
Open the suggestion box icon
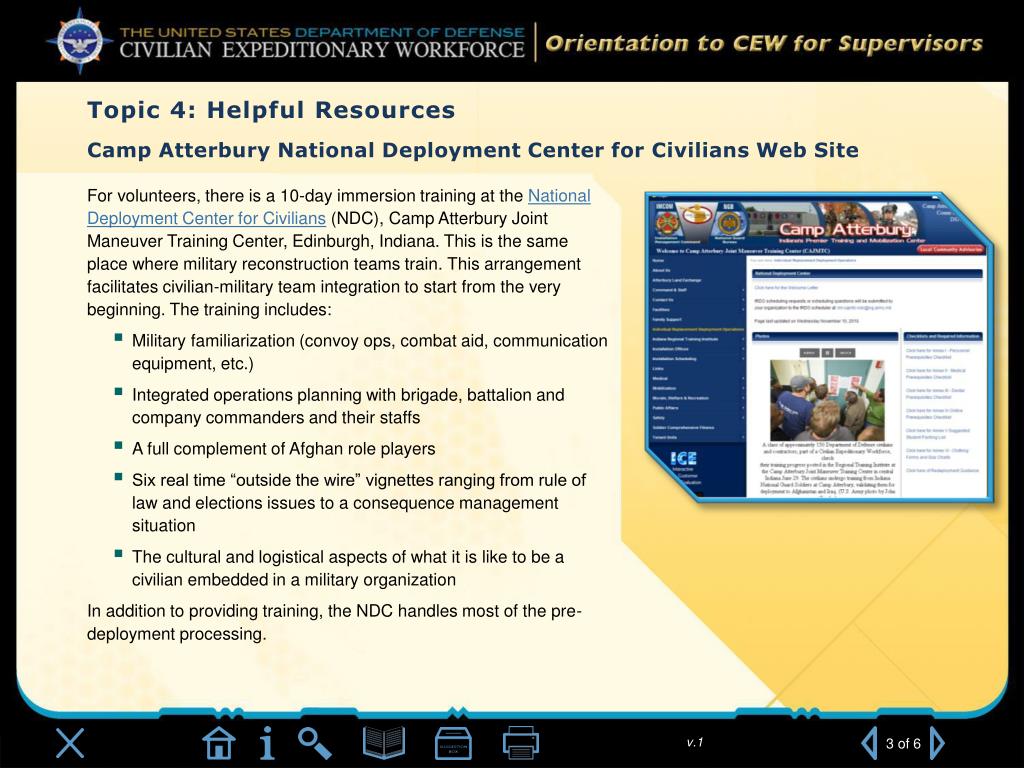[x=453, y=743]
